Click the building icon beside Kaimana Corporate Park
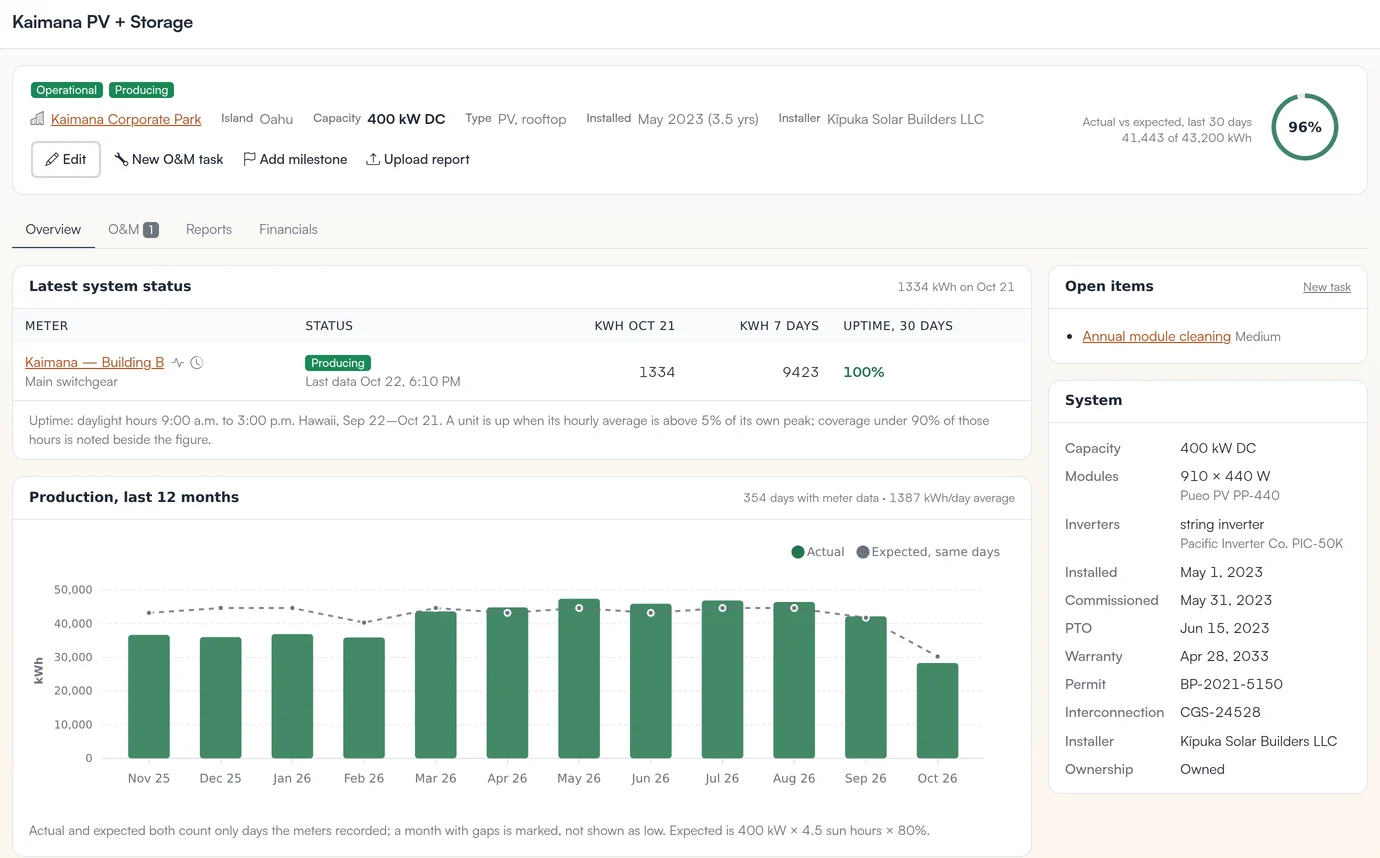The image size is (1380, 858). pyautogui.click(x=37, y=119)
